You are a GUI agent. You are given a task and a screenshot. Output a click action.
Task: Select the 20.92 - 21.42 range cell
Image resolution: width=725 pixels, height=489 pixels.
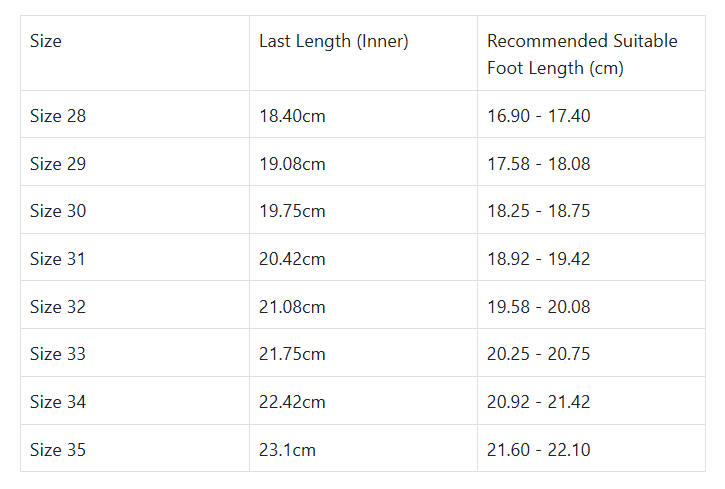click(x=538, y=402)
